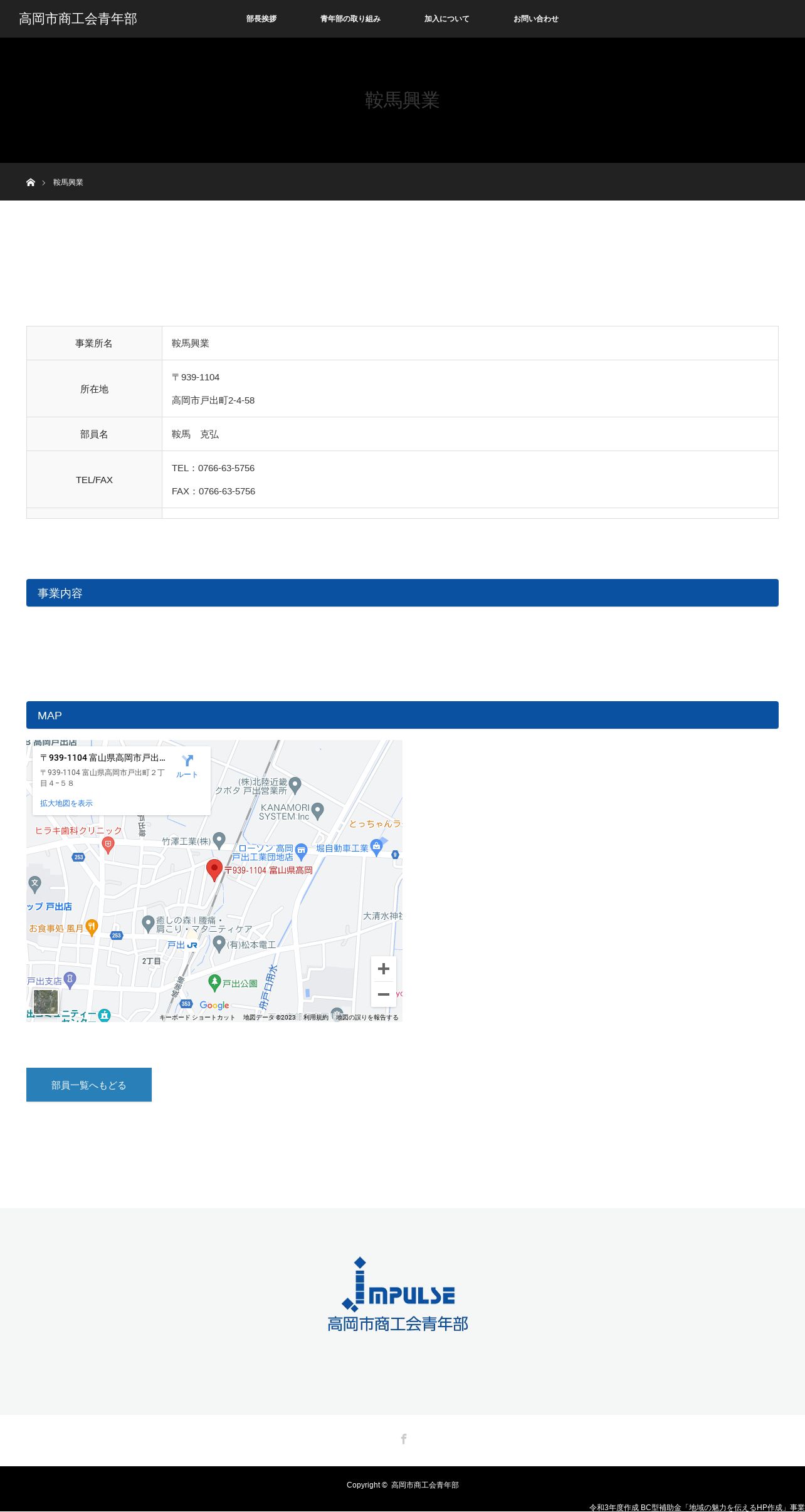Click the 部員名 table label
Screen dimensions: 805x1512
pos(94,434)
